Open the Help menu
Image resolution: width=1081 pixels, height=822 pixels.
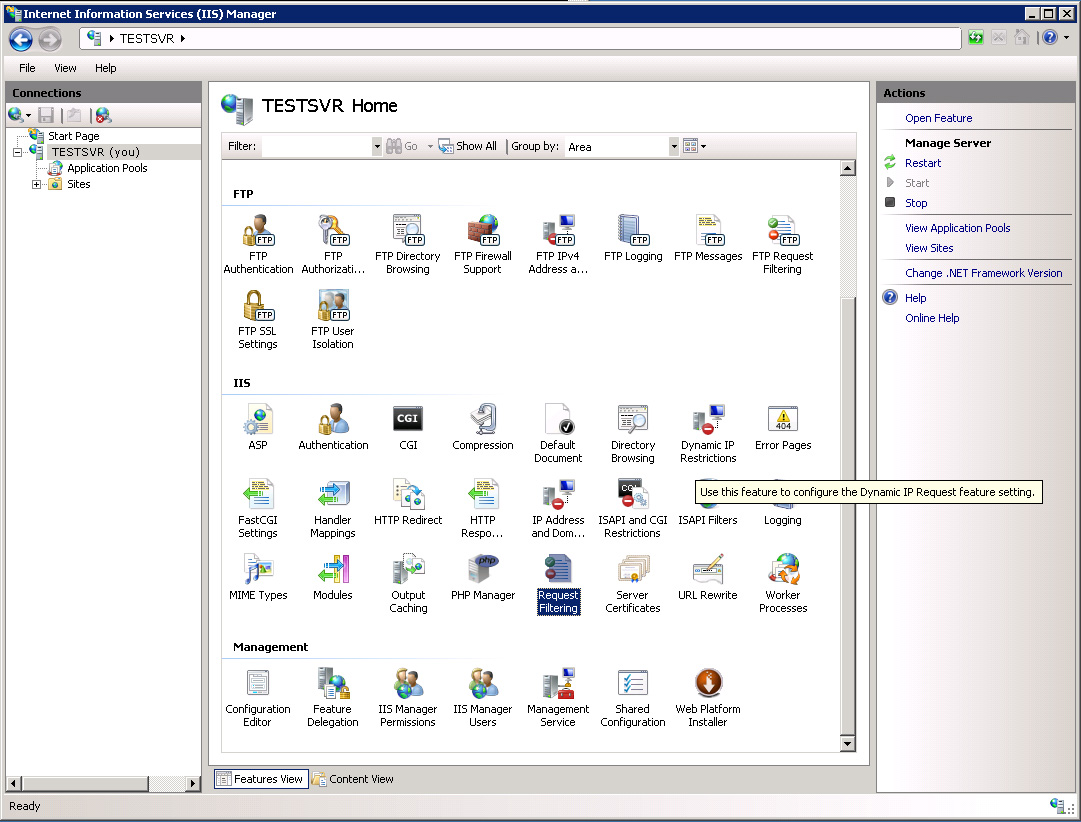click(x=105, y=68)
